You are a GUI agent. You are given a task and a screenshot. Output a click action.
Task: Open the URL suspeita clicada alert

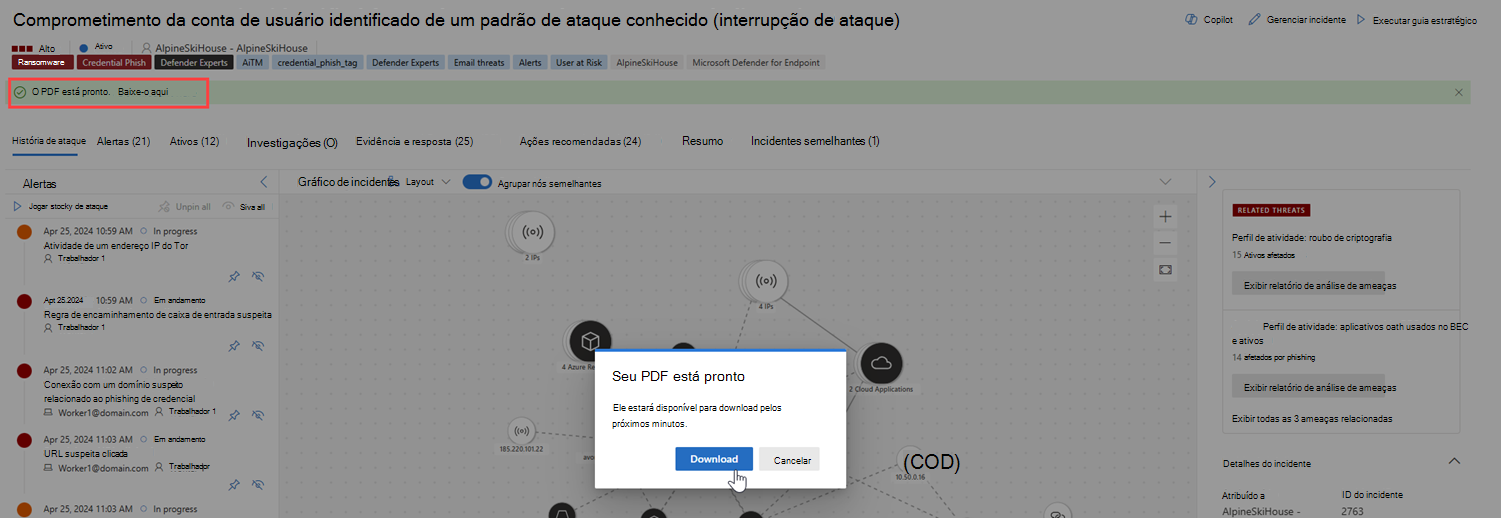pyautogui.click(x=89, y=453)
